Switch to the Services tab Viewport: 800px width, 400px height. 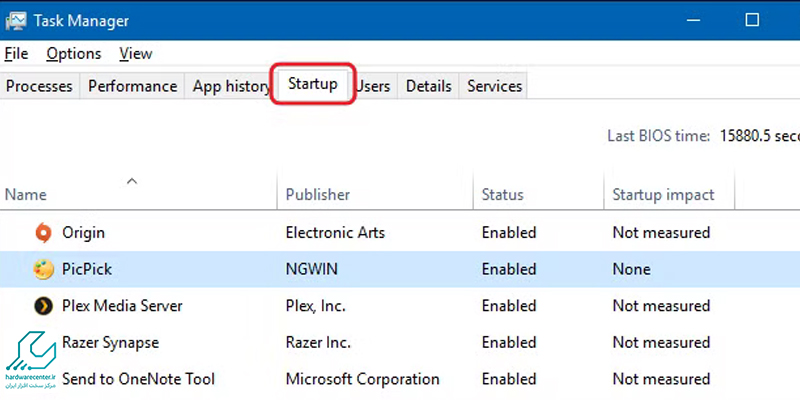[x=494, y=86]
